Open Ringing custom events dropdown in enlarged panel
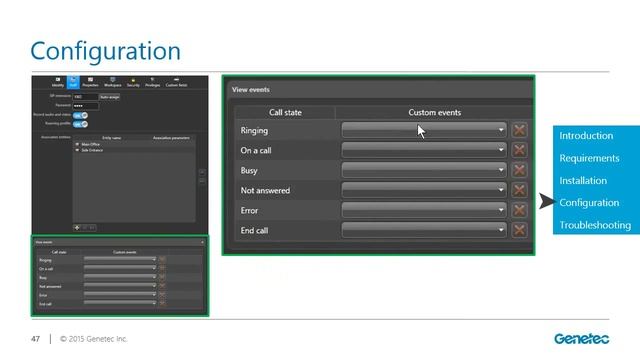The width and height of the screenshot is (640, 360). pos(424,130)
